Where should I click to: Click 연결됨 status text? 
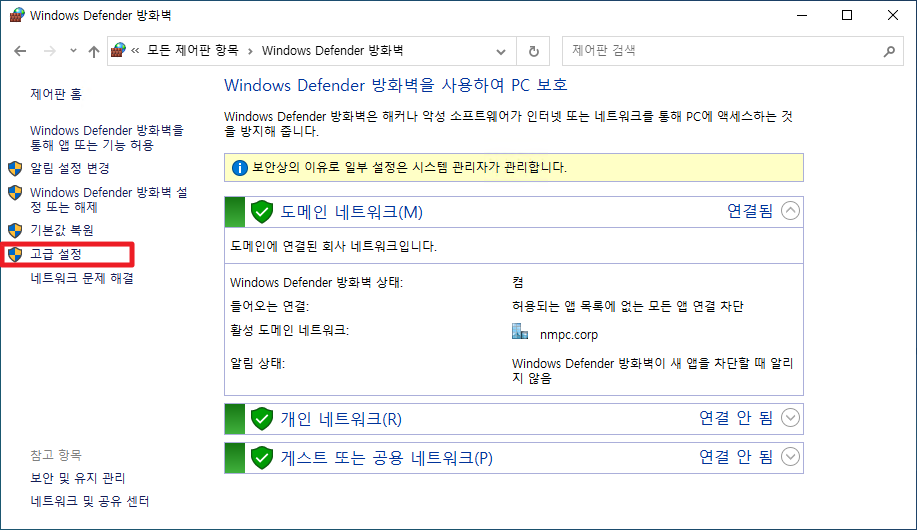pos(750,211)
